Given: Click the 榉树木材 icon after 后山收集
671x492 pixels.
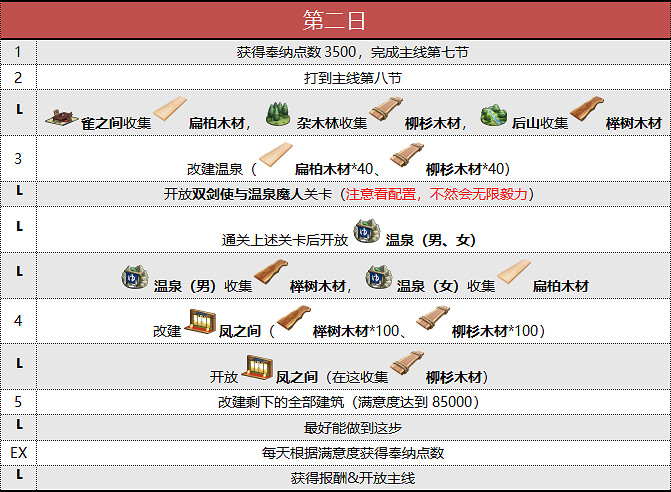Looking at the screenshot, I should pyautogui.click(x=587, y=109).
